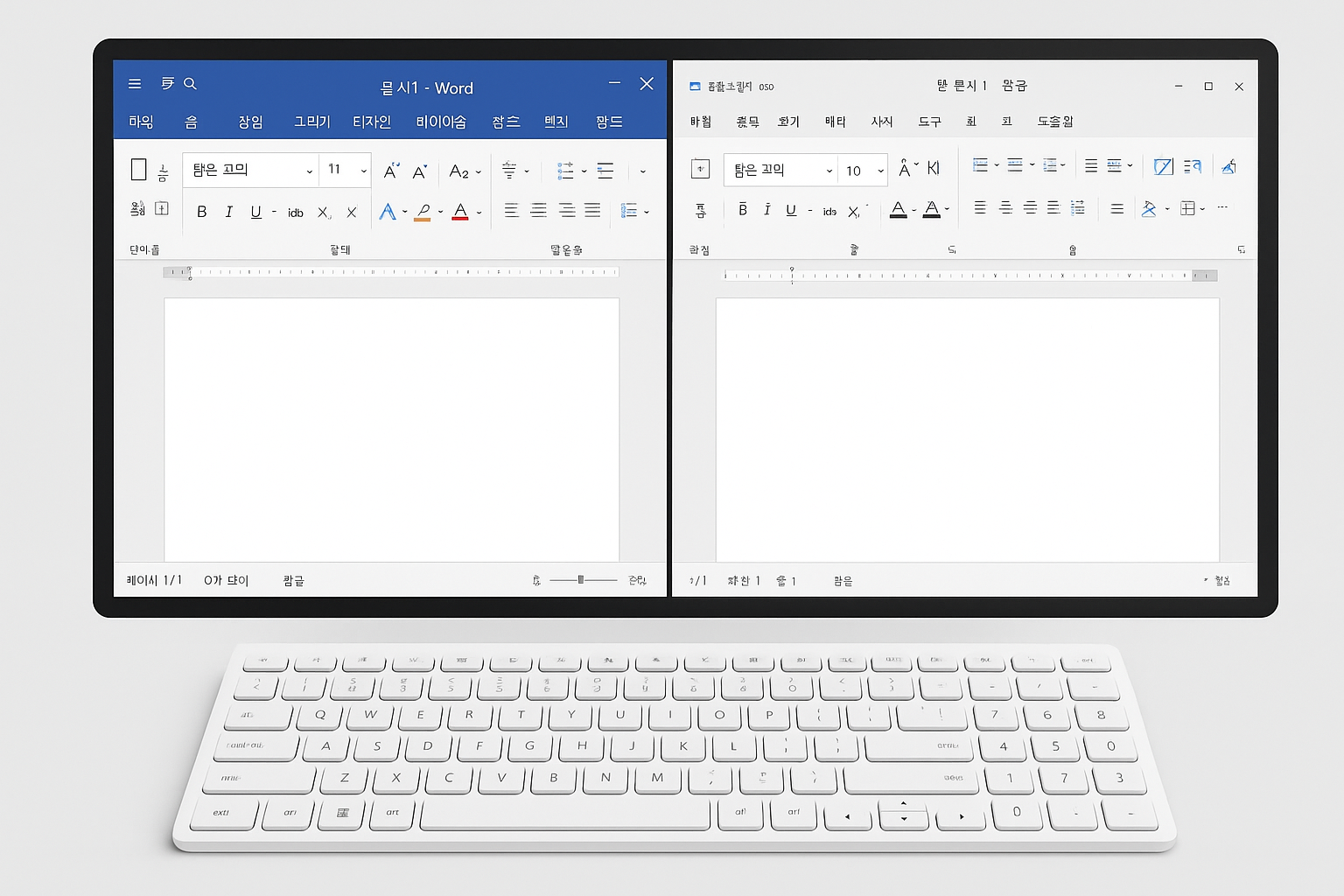Click the paint bucket shading icon in white window

tap(1149, 208)
